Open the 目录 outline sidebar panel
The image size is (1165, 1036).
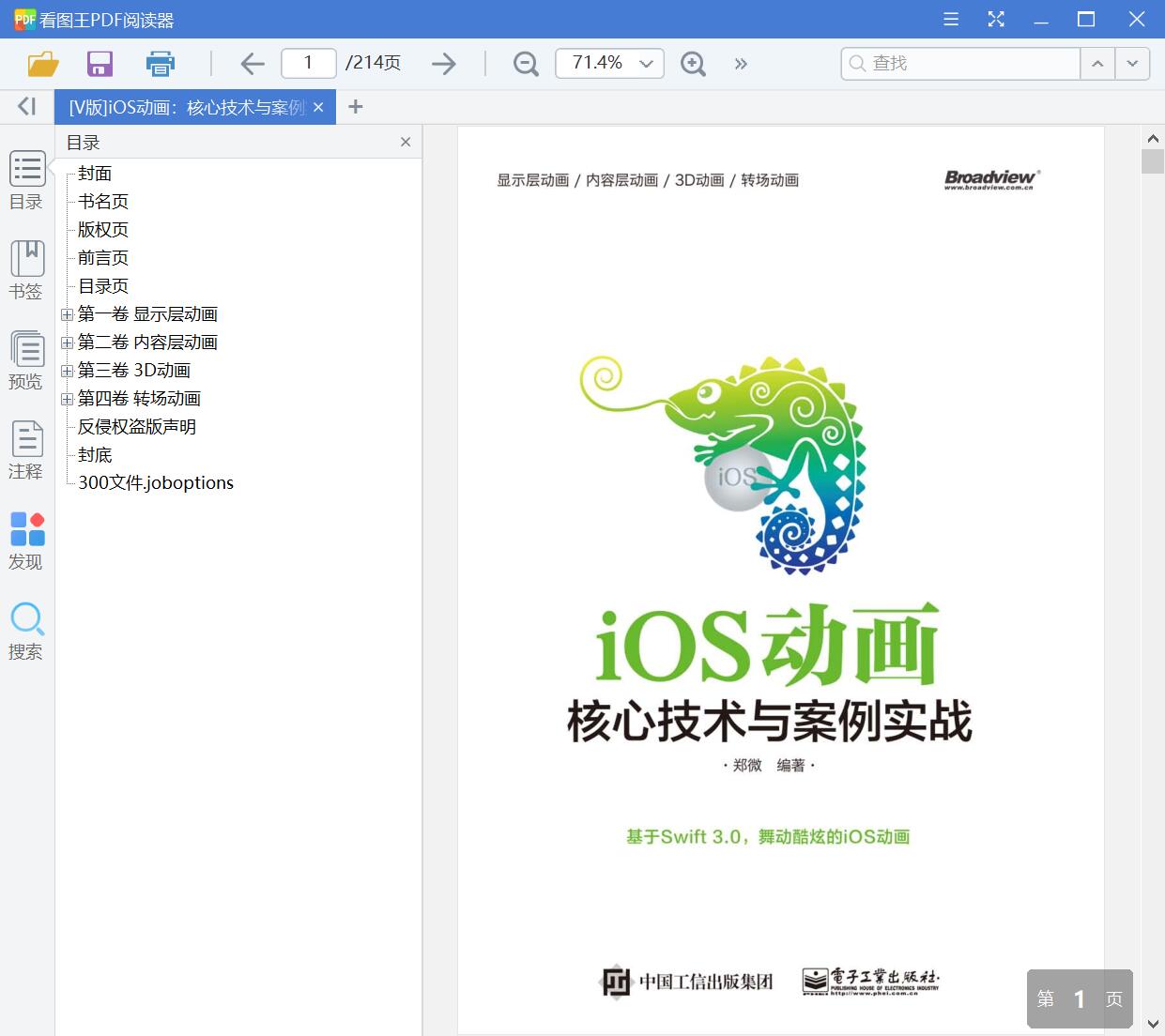[27, 180]
